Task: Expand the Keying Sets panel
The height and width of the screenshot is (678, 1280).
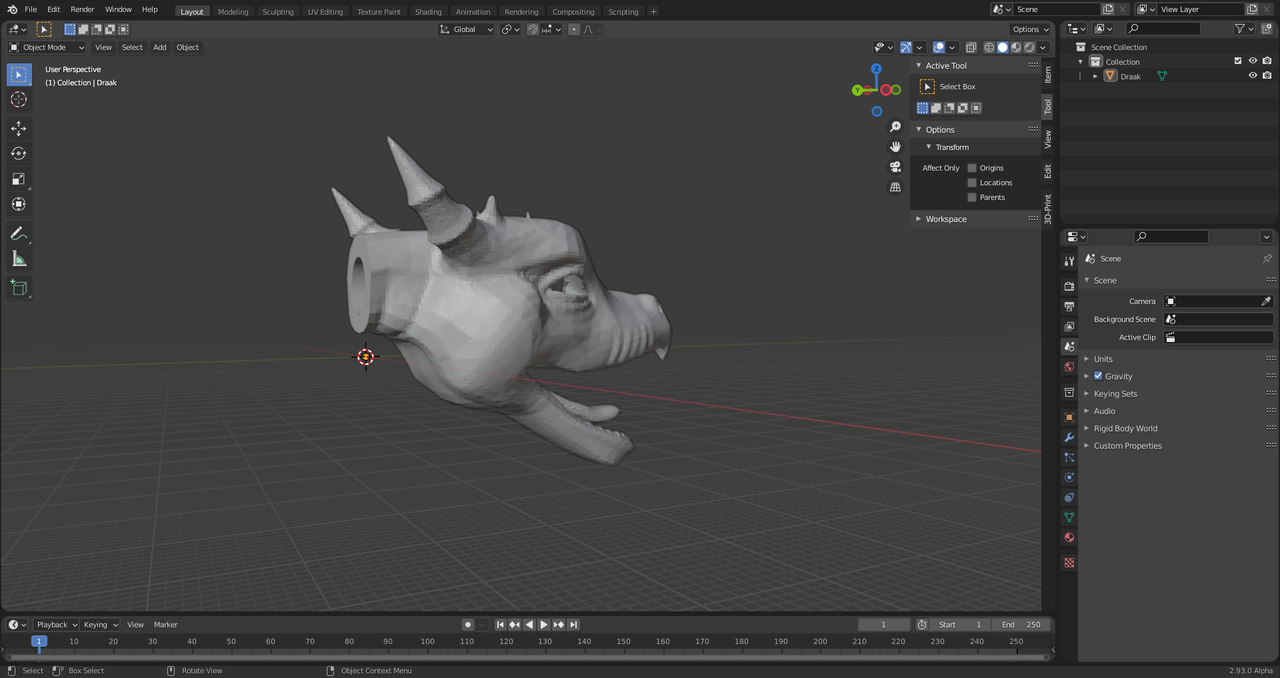Action: point(1115,394)
